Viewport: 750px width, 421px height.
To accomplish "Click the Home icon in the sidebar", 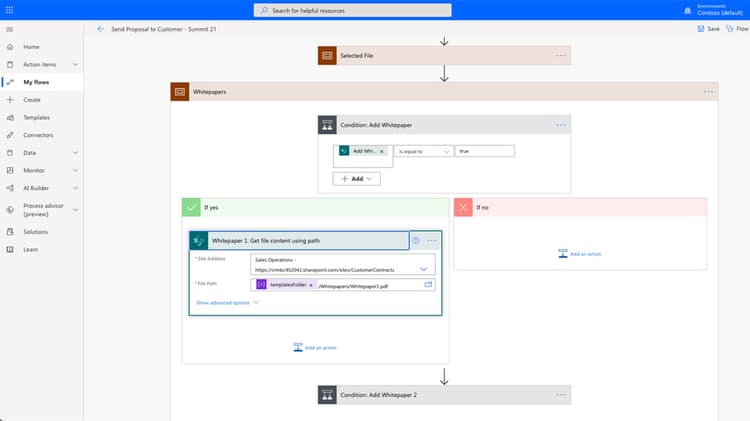I will (x=10, y=47).
